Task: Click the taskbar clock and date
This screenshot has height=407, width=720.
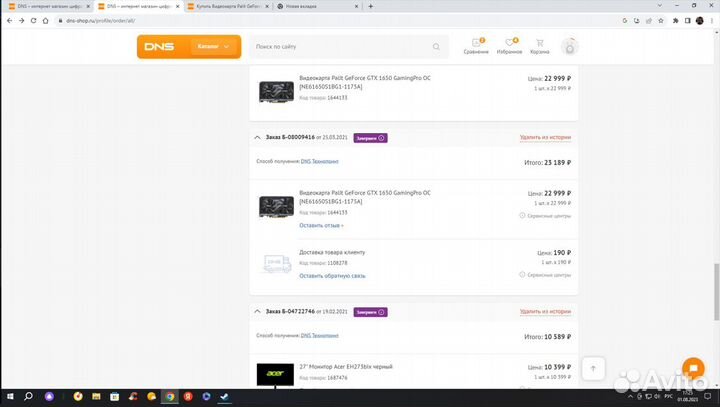Action: click(687, 396)
